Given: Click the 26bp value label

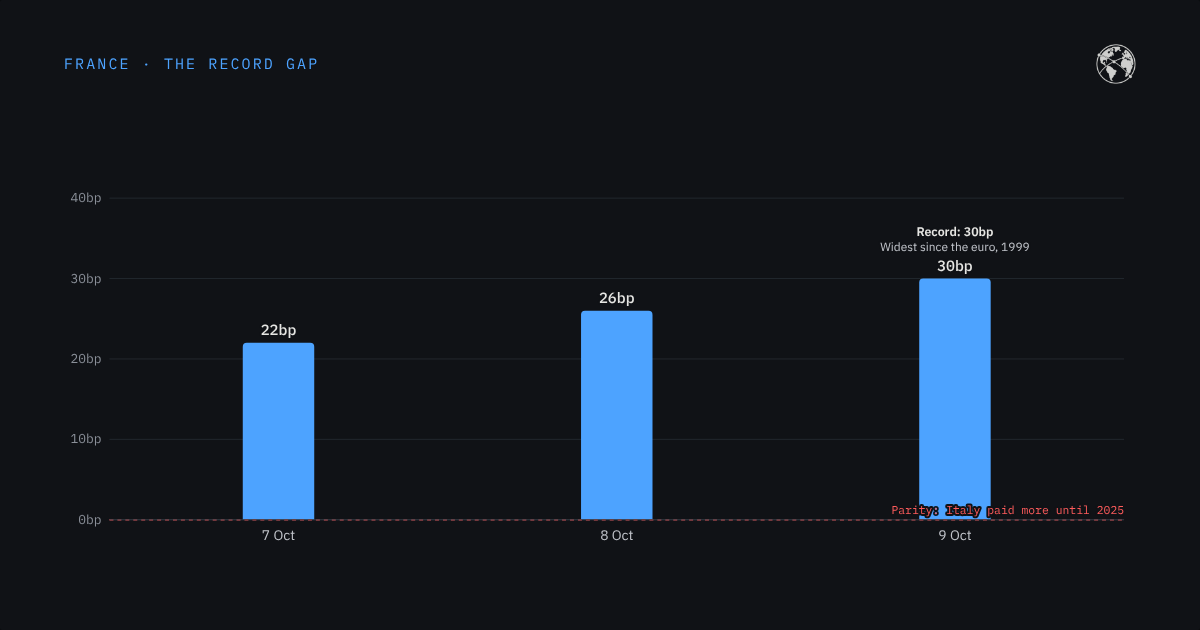Looking at the screenshot, I should pos(617,298).
